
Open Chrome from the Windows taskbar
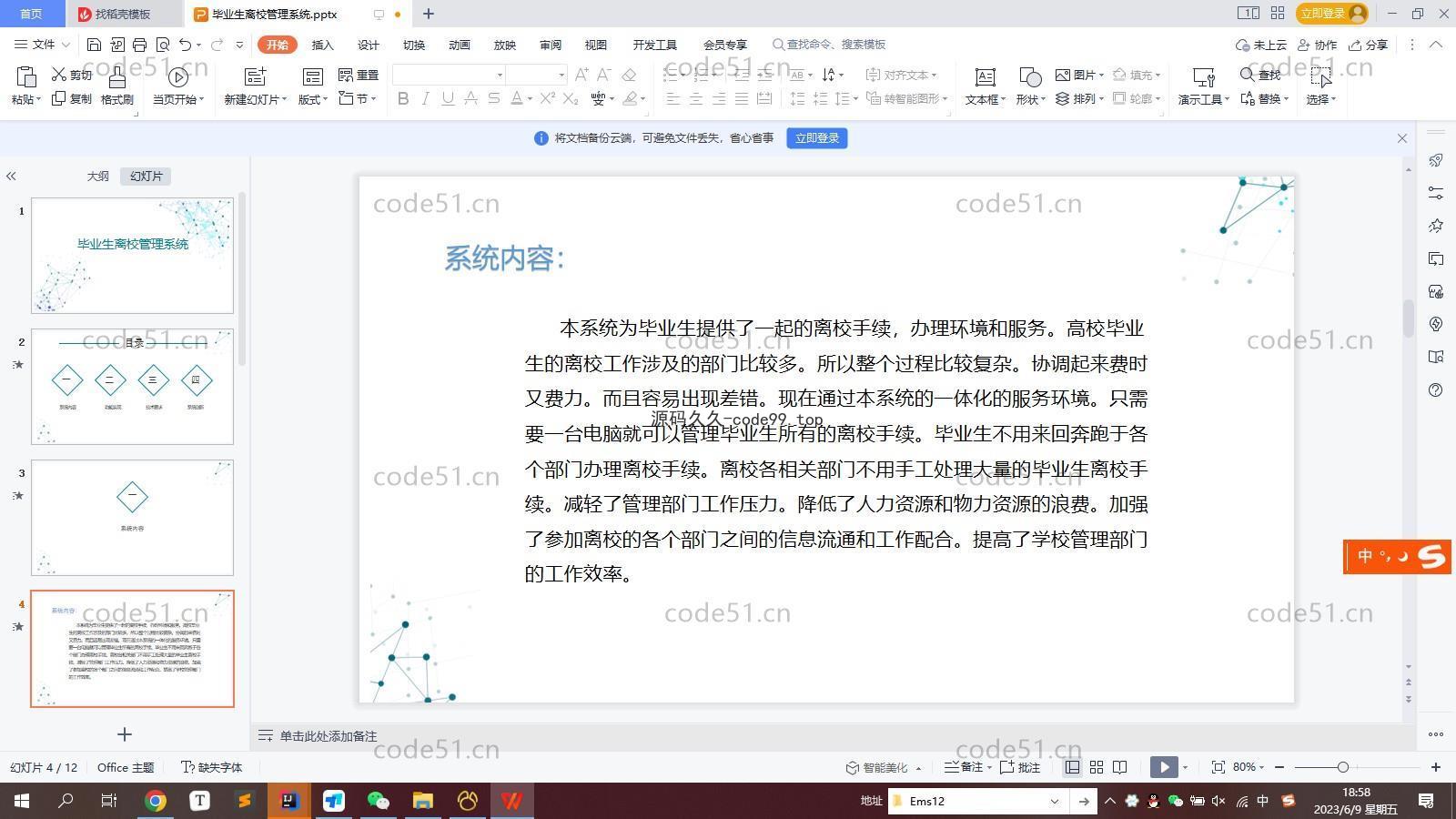click(156, 801)
